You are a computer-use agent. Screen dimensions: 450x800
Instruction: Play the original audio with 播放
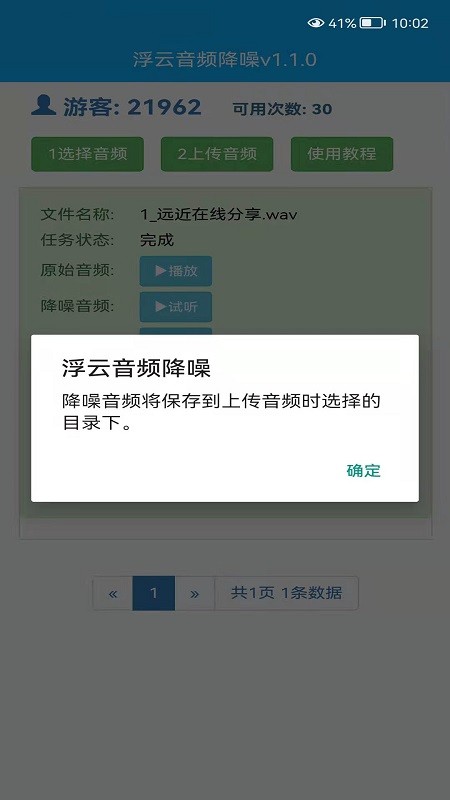point(176,271)
